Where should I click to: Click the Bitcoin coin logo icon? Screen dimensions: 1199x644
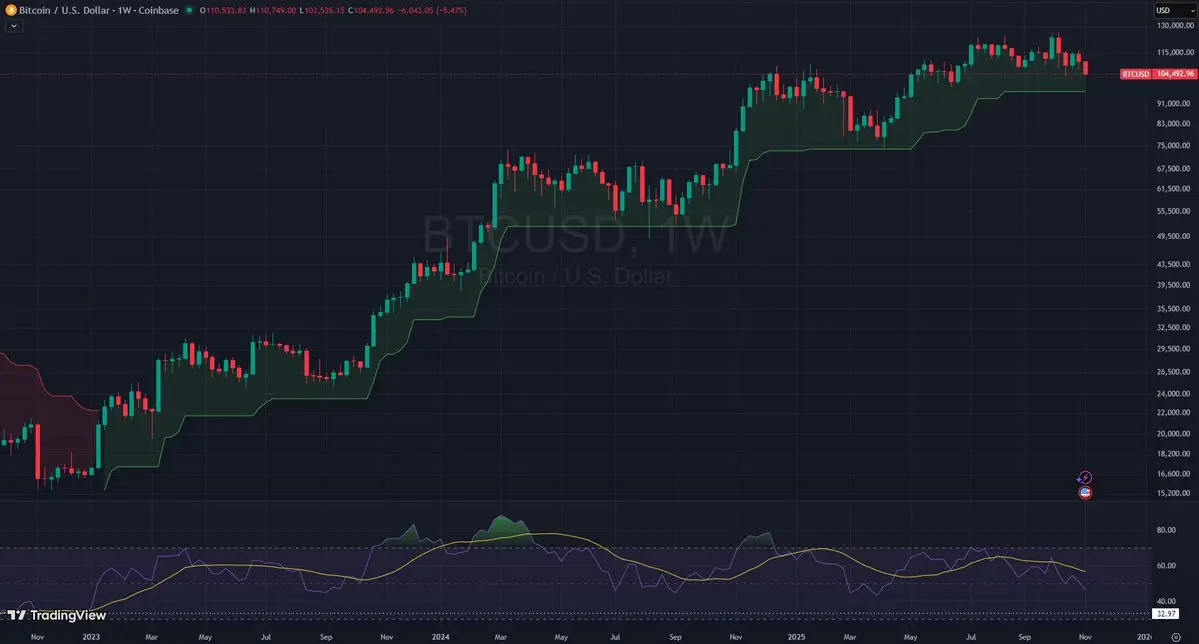[x=11, y=10]
